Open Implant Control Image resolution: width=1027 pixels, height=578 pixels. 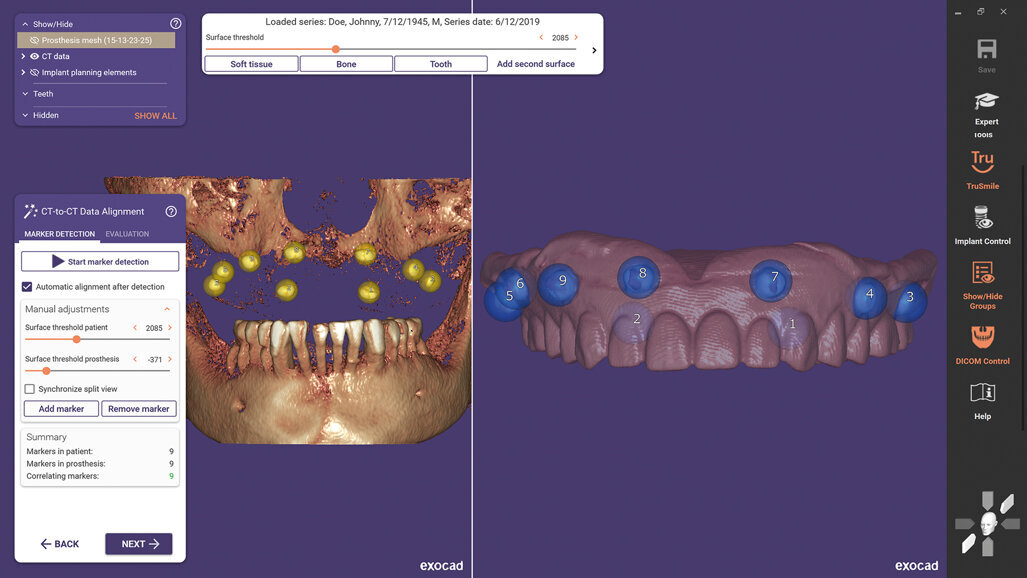coord(983,225)
